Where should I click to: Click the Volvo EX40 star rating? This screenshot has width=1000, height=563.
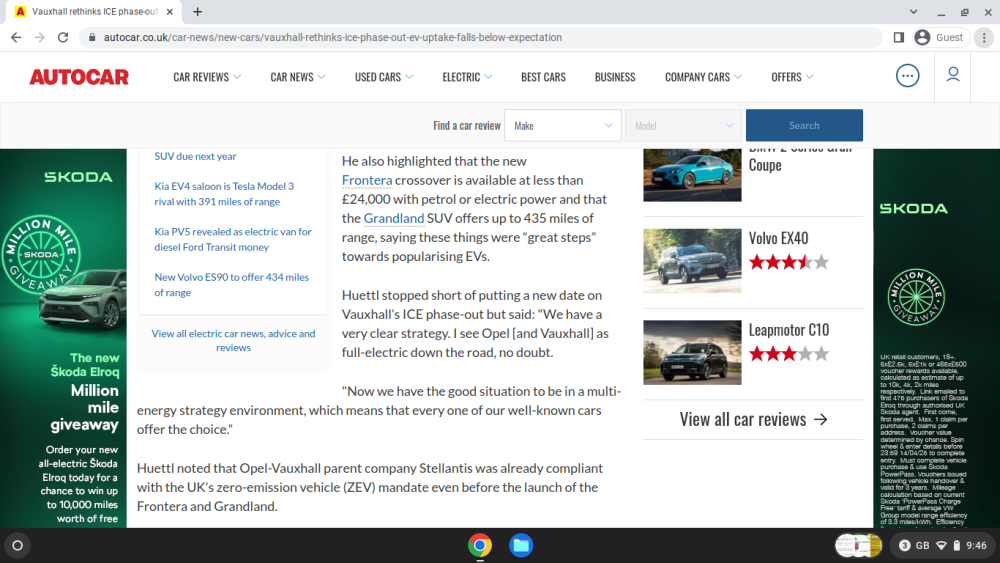[x=789, y=262]
